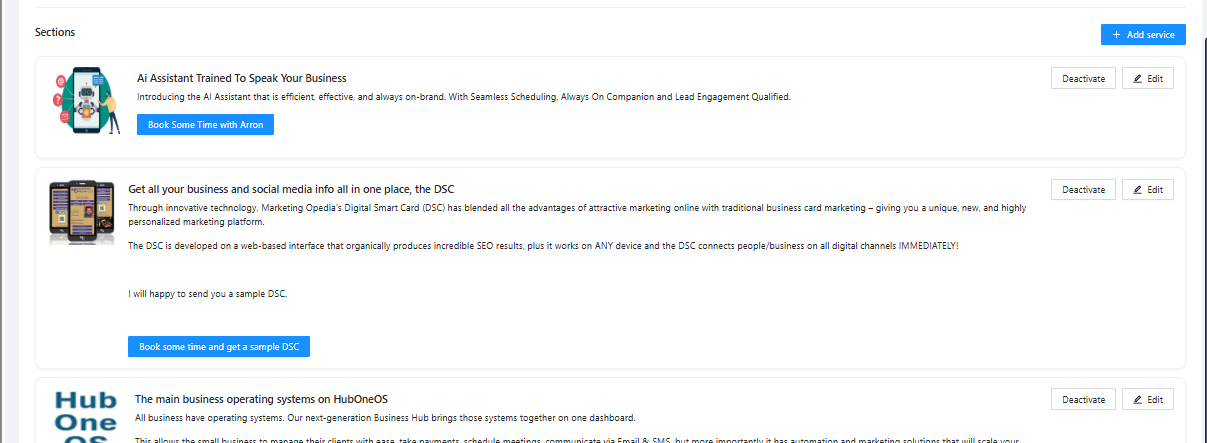
Task: Edit the DSC service section
Action: 1147,189
